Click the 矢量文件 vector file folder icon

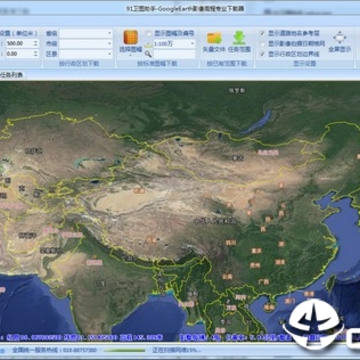click(x=214, y=38)
